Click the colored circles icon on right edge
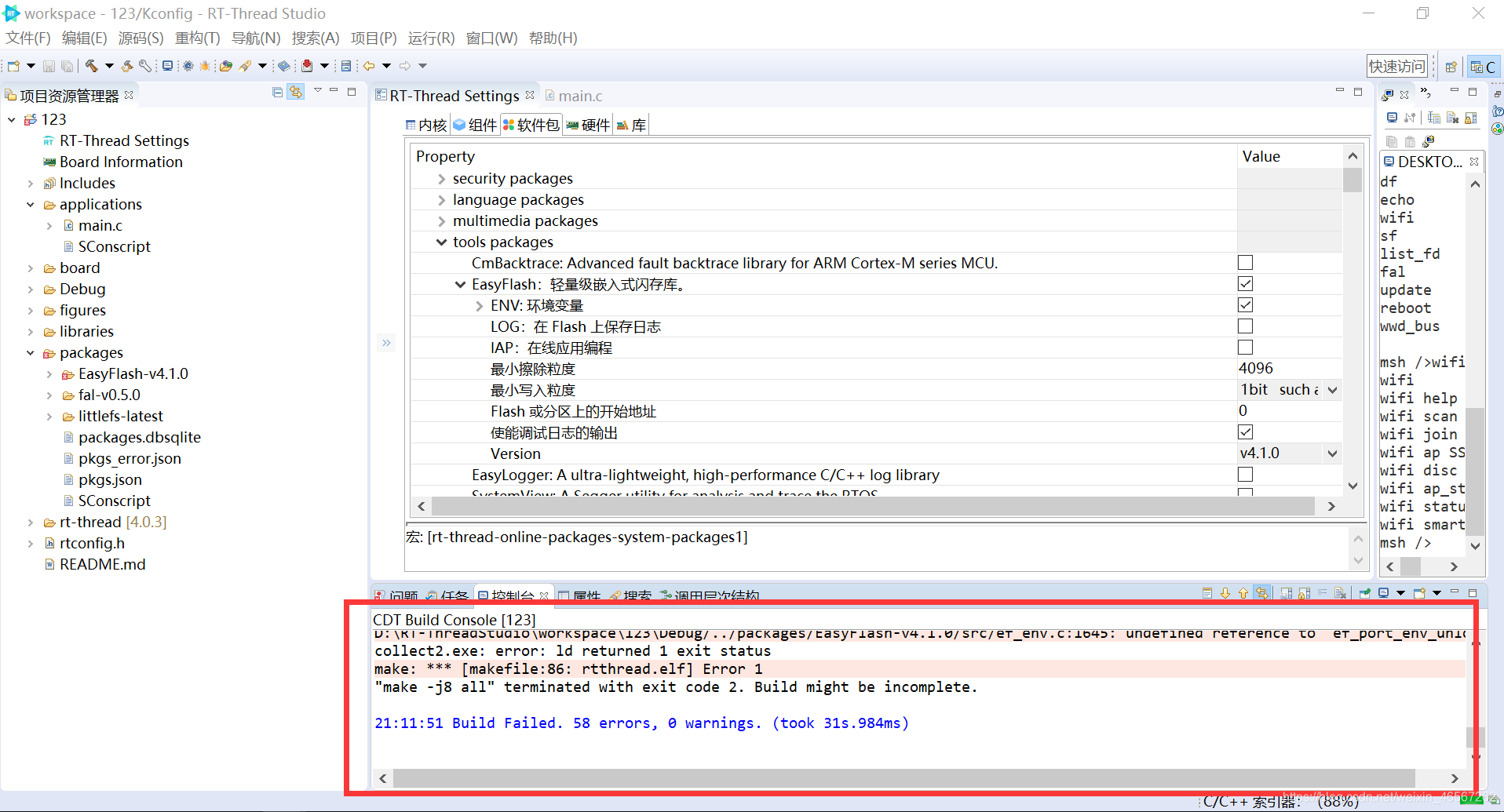 [1498, 129]
